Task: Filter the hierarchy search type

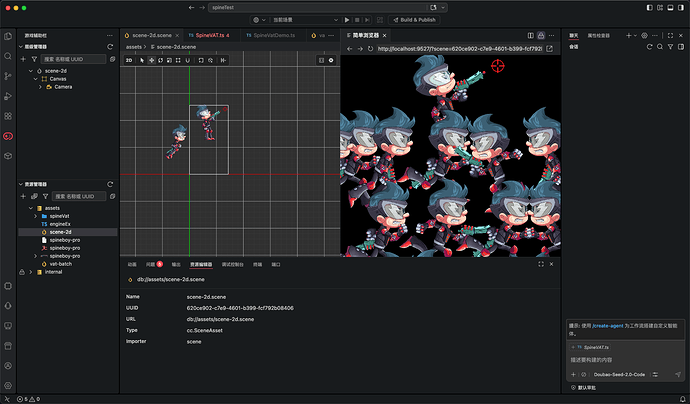Action: point(34,59)
